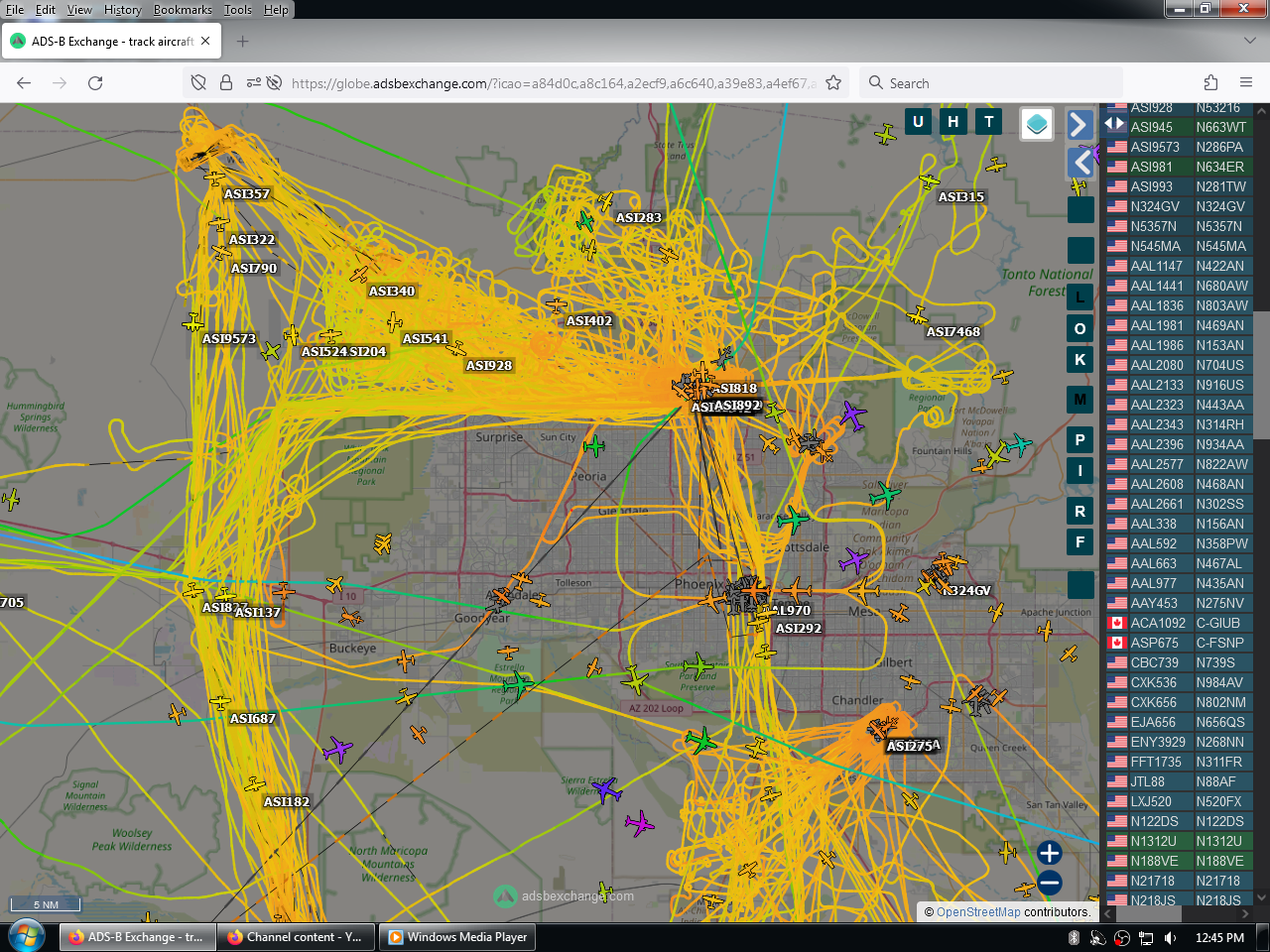
Task: Click aircraft list scroll right arrow
Action: [x=1246, y=914]
